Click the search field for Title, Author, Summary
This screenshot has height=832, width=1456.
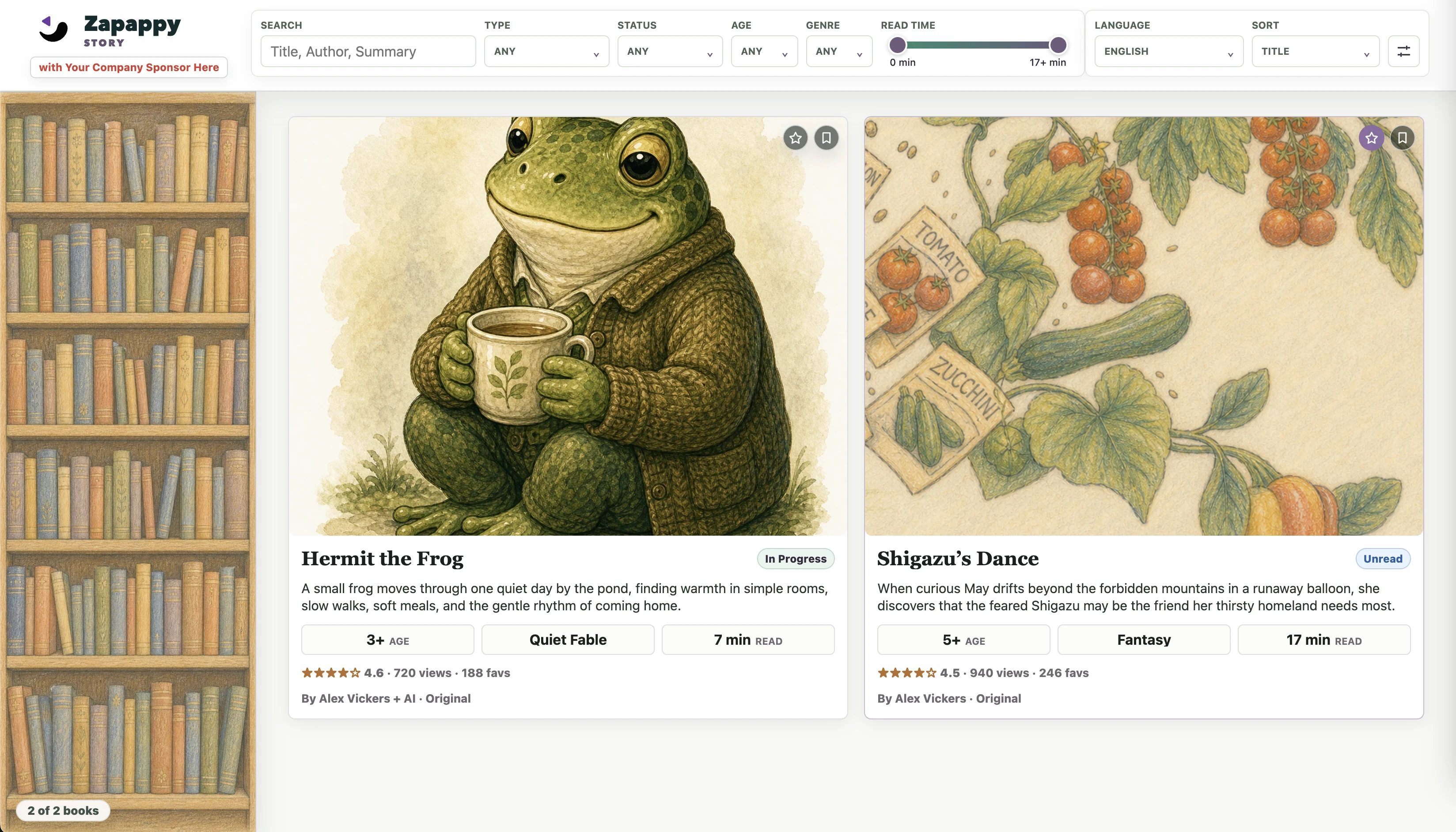click(368, 51)
